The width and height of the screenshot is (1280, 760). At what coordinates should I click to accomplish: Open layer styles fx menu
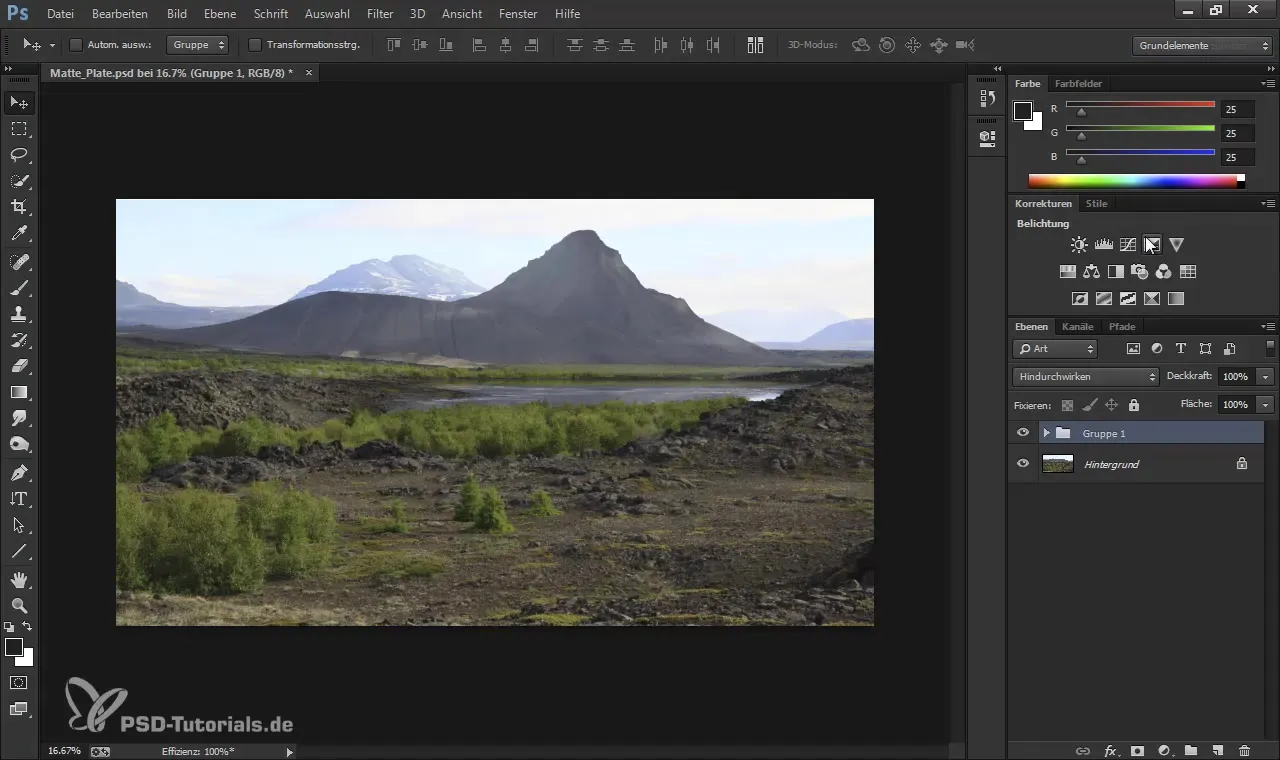1110,750
